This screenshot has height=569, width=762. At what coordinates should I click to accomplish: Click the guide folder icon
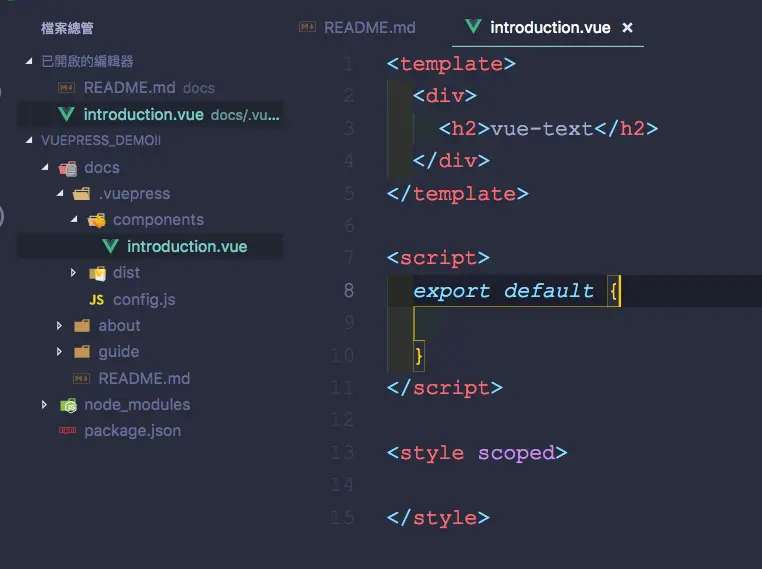click(82, 351)
